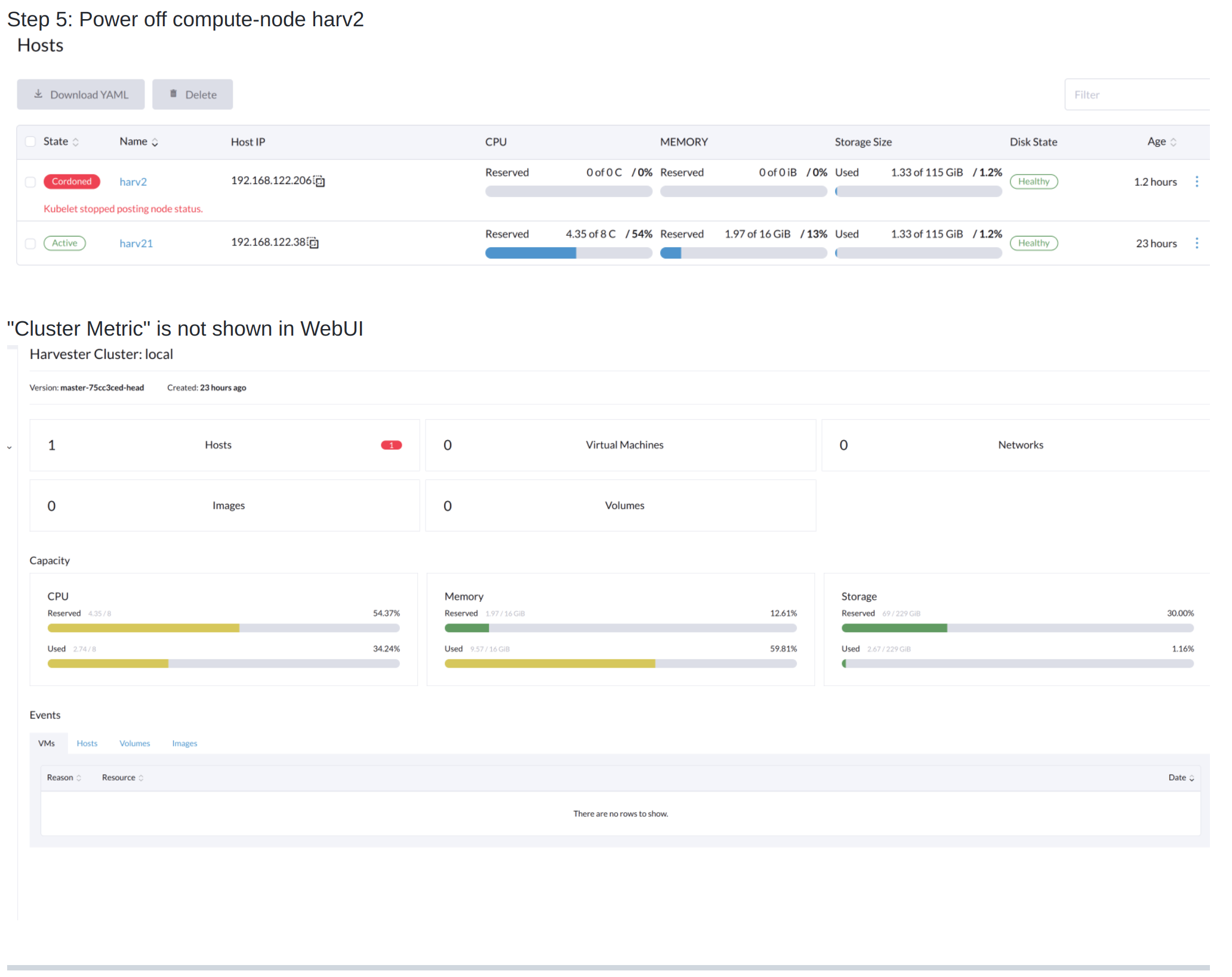Open the harv2 host details link
Viewport: 1232px width, 977px height.
click(x=133, y=182)
